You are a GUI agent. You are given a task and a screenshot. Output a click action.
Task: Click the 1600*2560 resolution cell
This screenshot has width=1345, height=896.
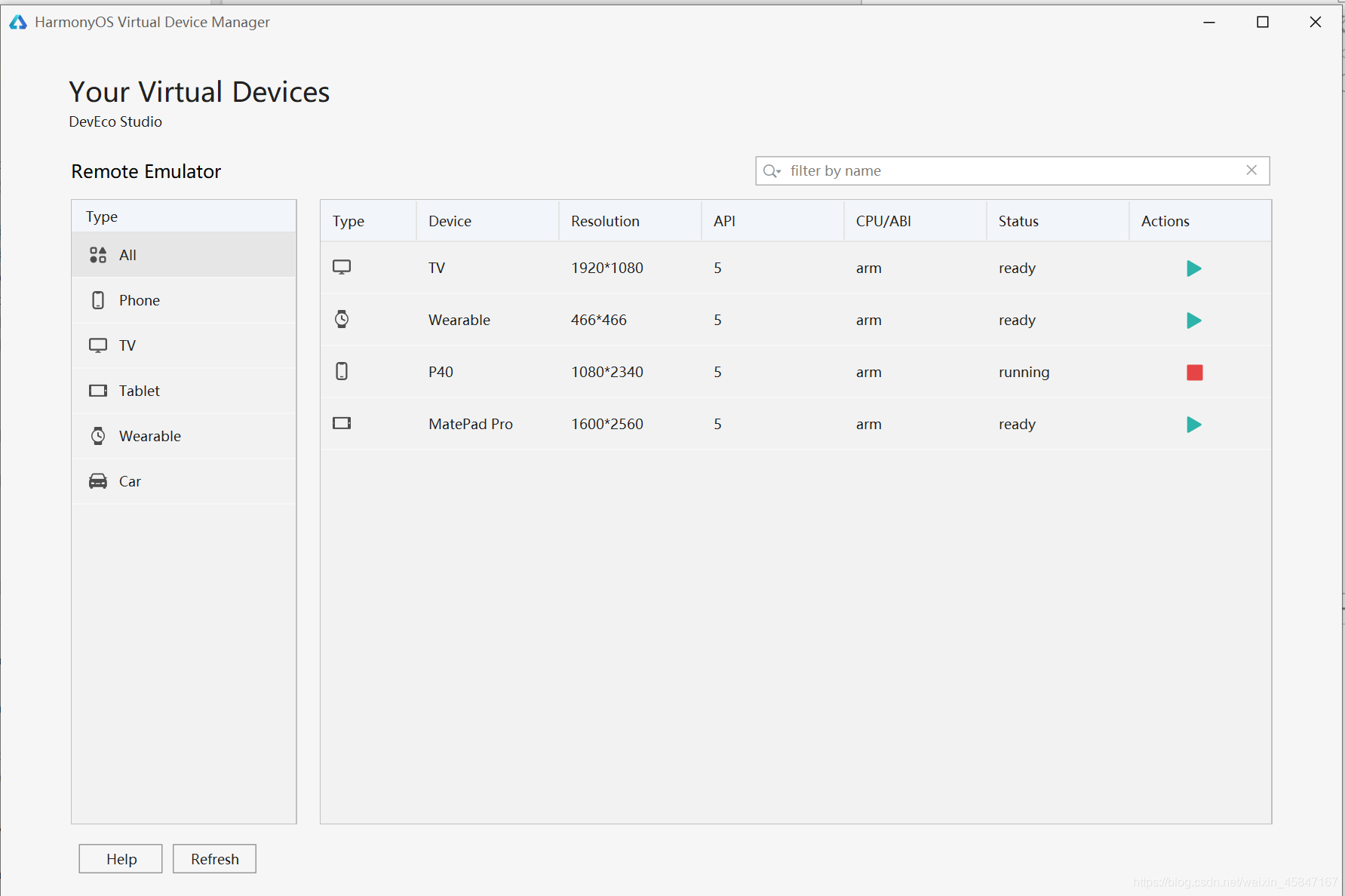(x=607, y=424)
